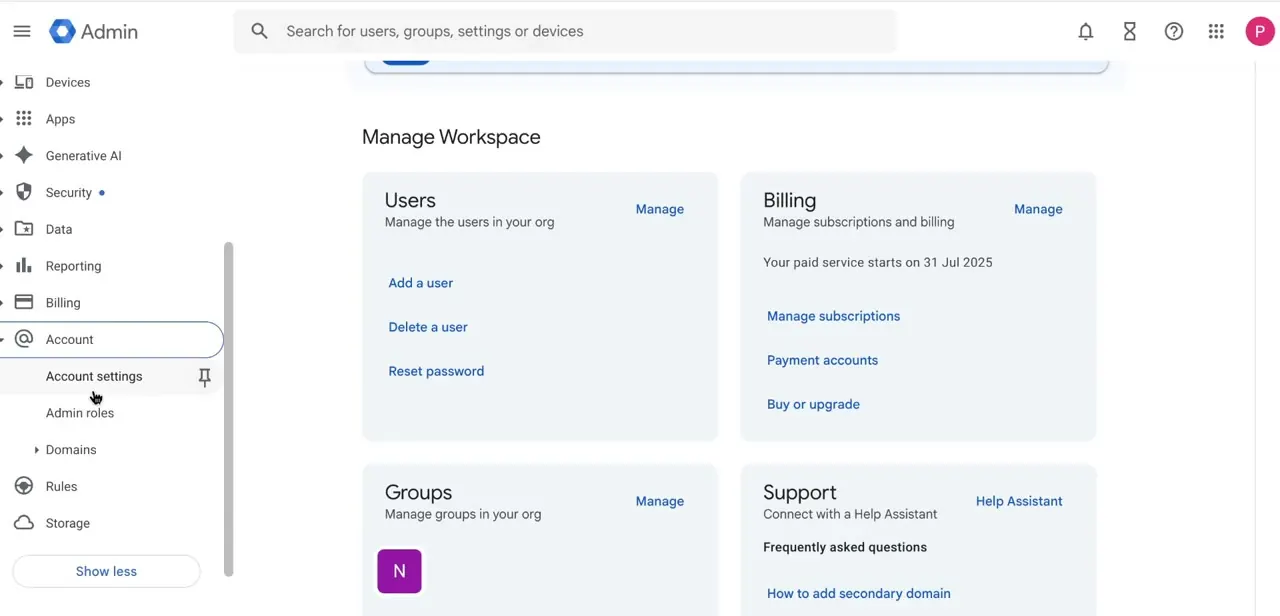Click the Generative AI sparkle icon
This screenshot has height=616, width=1280.
point(24,156)
